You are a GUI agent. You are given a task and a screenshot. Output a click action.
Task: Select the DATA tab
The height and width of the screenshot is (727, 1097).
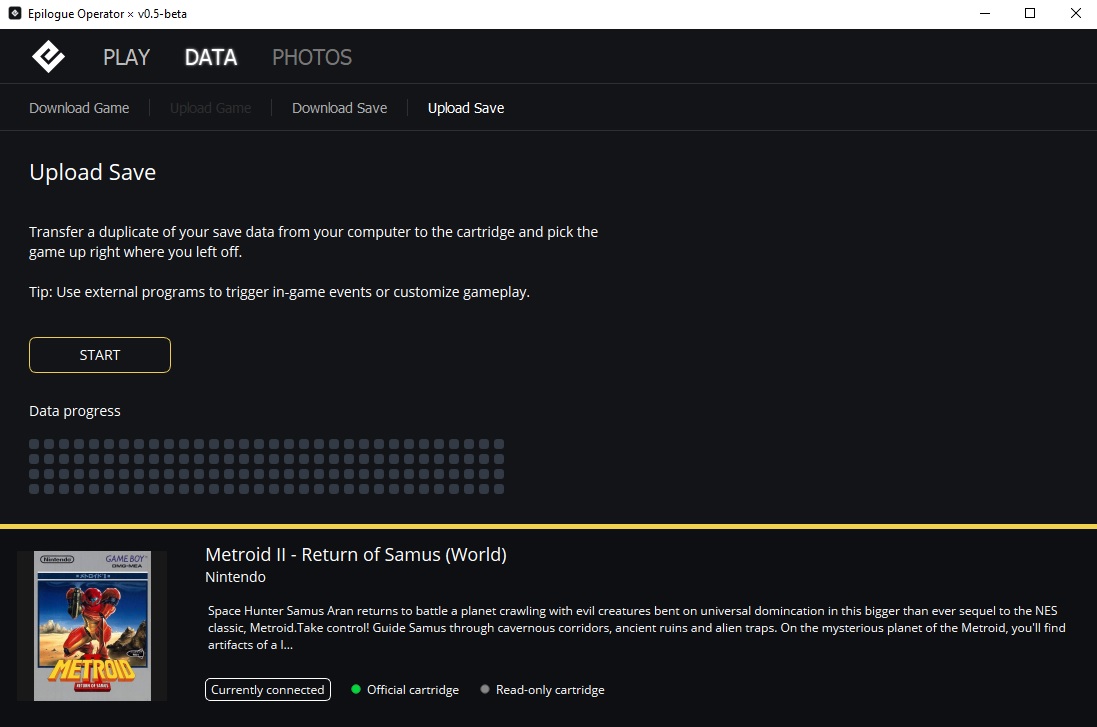click(x=210, y=57)
